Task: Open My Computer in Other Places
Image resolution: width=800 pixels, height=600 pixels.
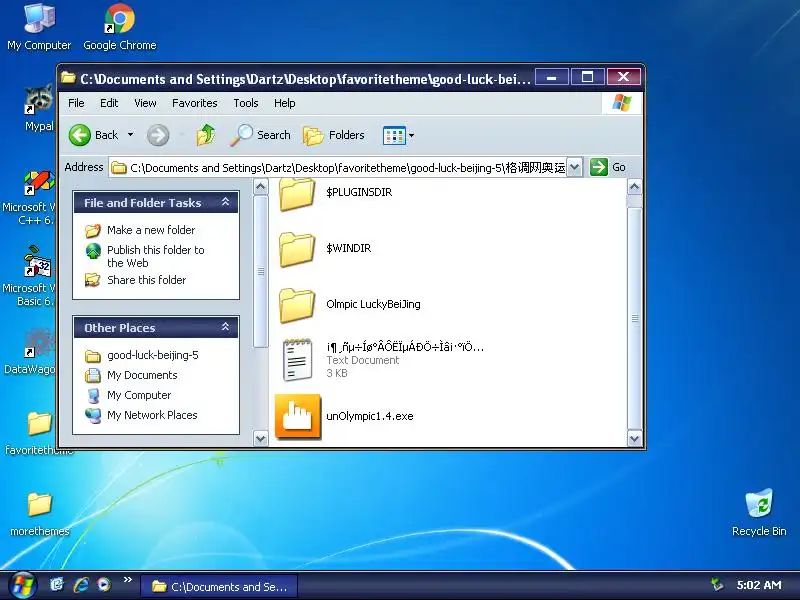Action: point(139,395)
